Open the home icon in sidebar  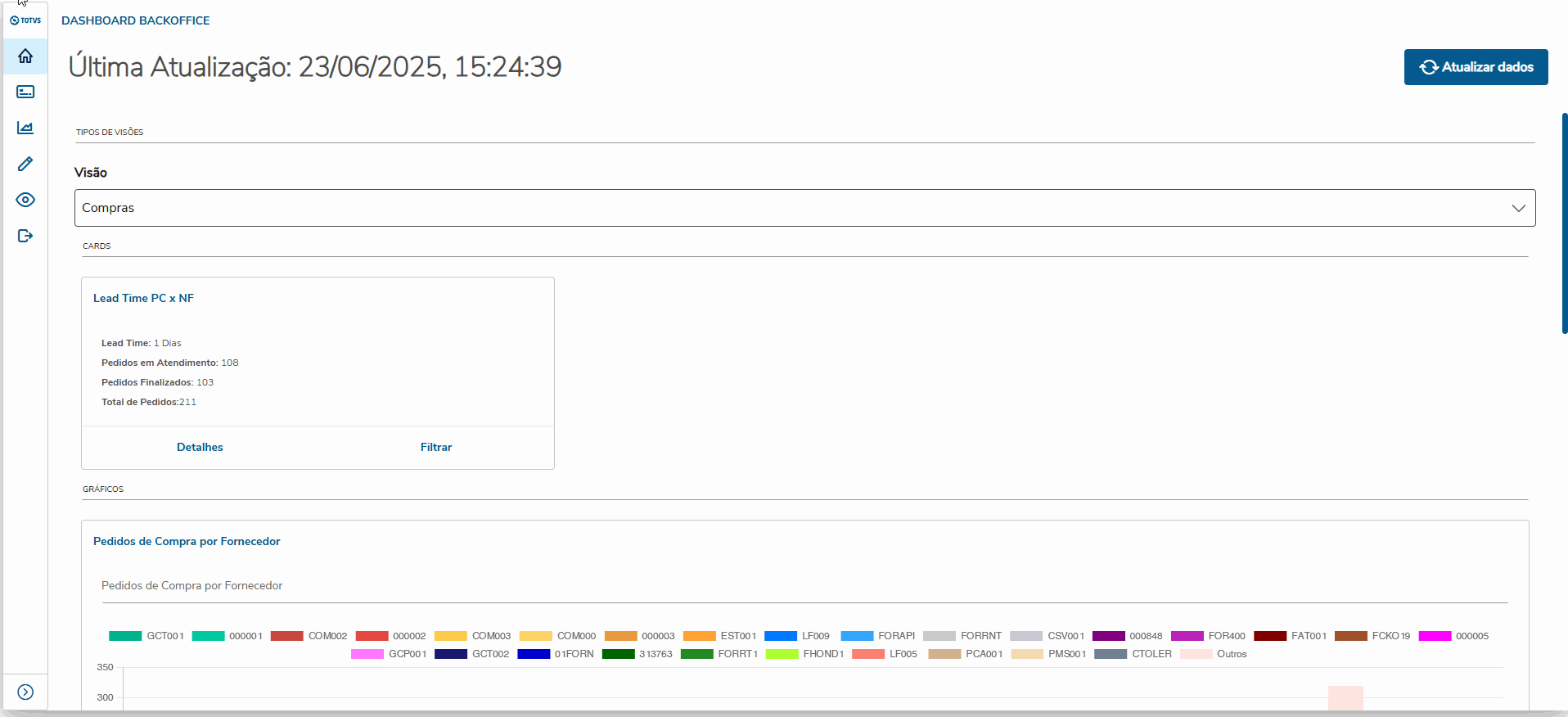pos(25,56)
